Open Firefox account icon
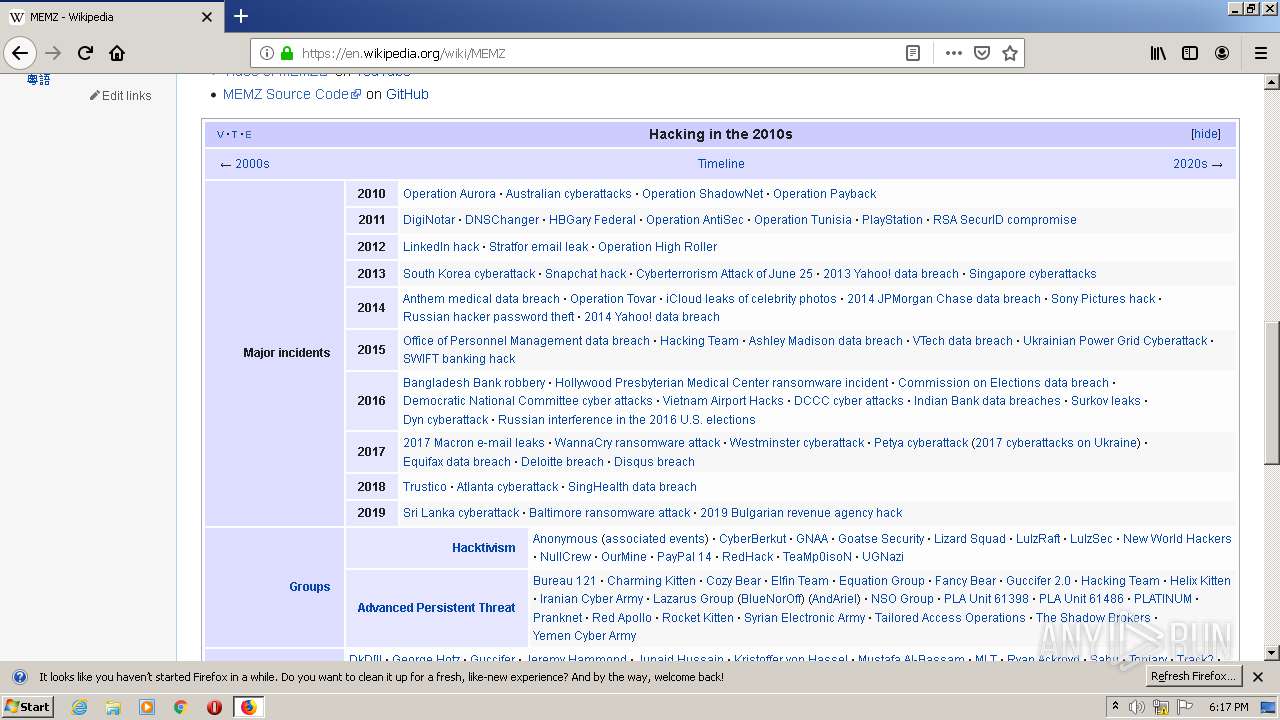Screen dimensions: 1280x720 coord(1222,53)
